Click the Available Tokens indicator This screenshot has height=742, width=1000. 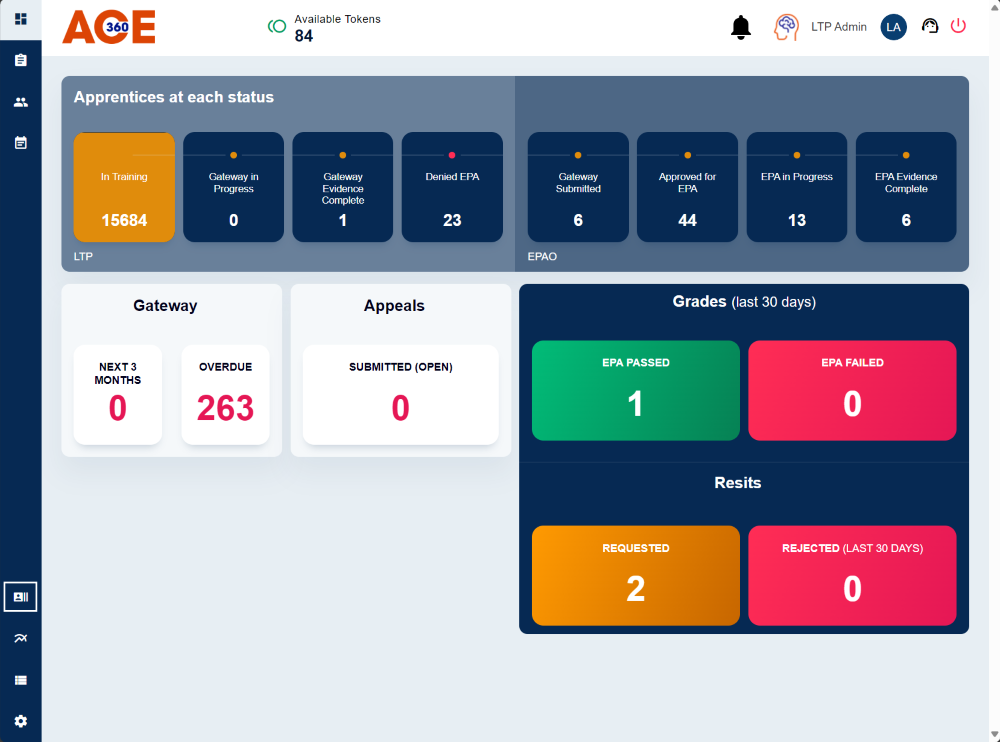(325, 27)
